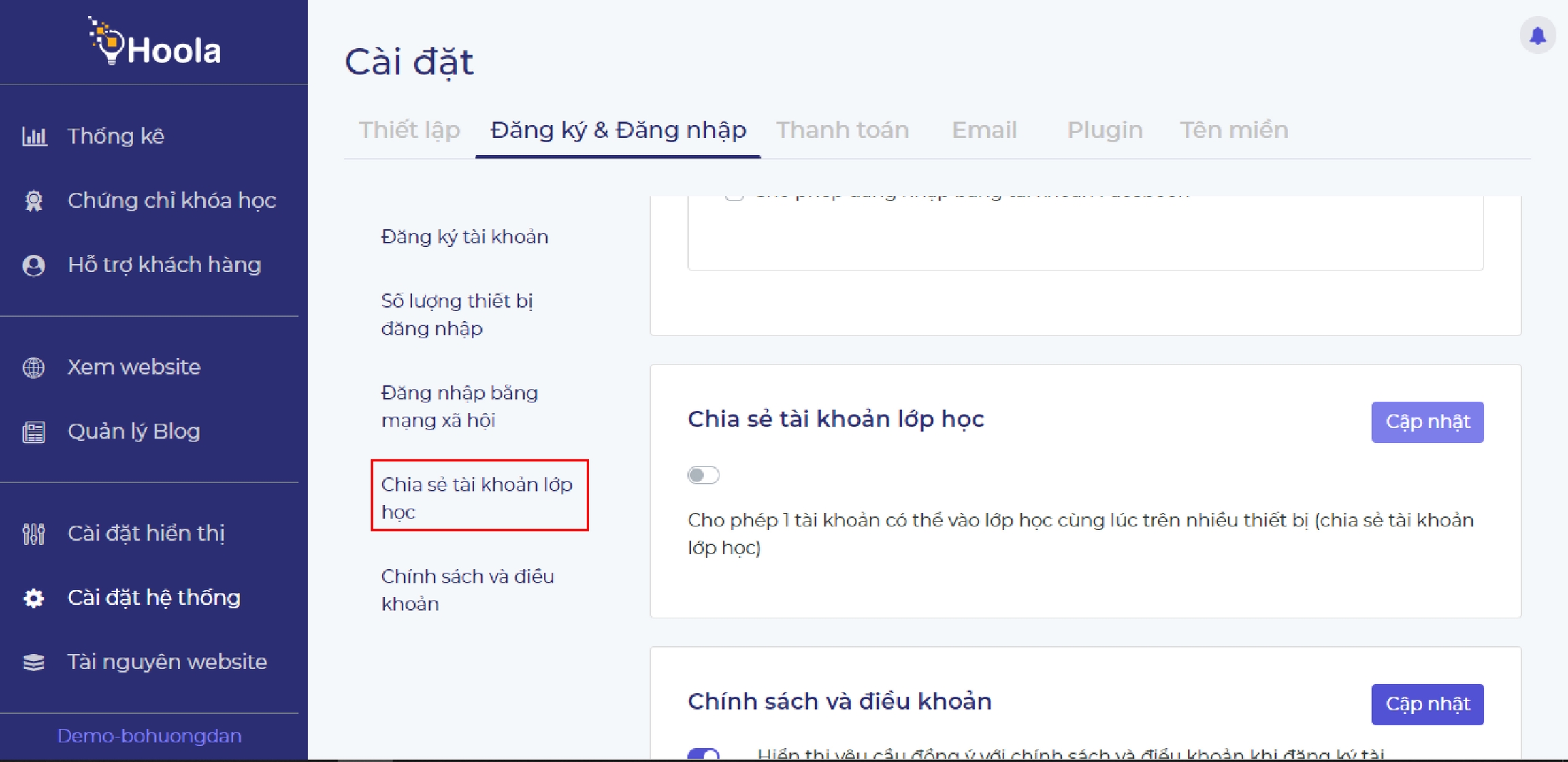Click the Cài đặt hiển thị sliders icon
The height and width of the screenshot is (762, 1568).
pyautogui.click(x=34, y=534)
